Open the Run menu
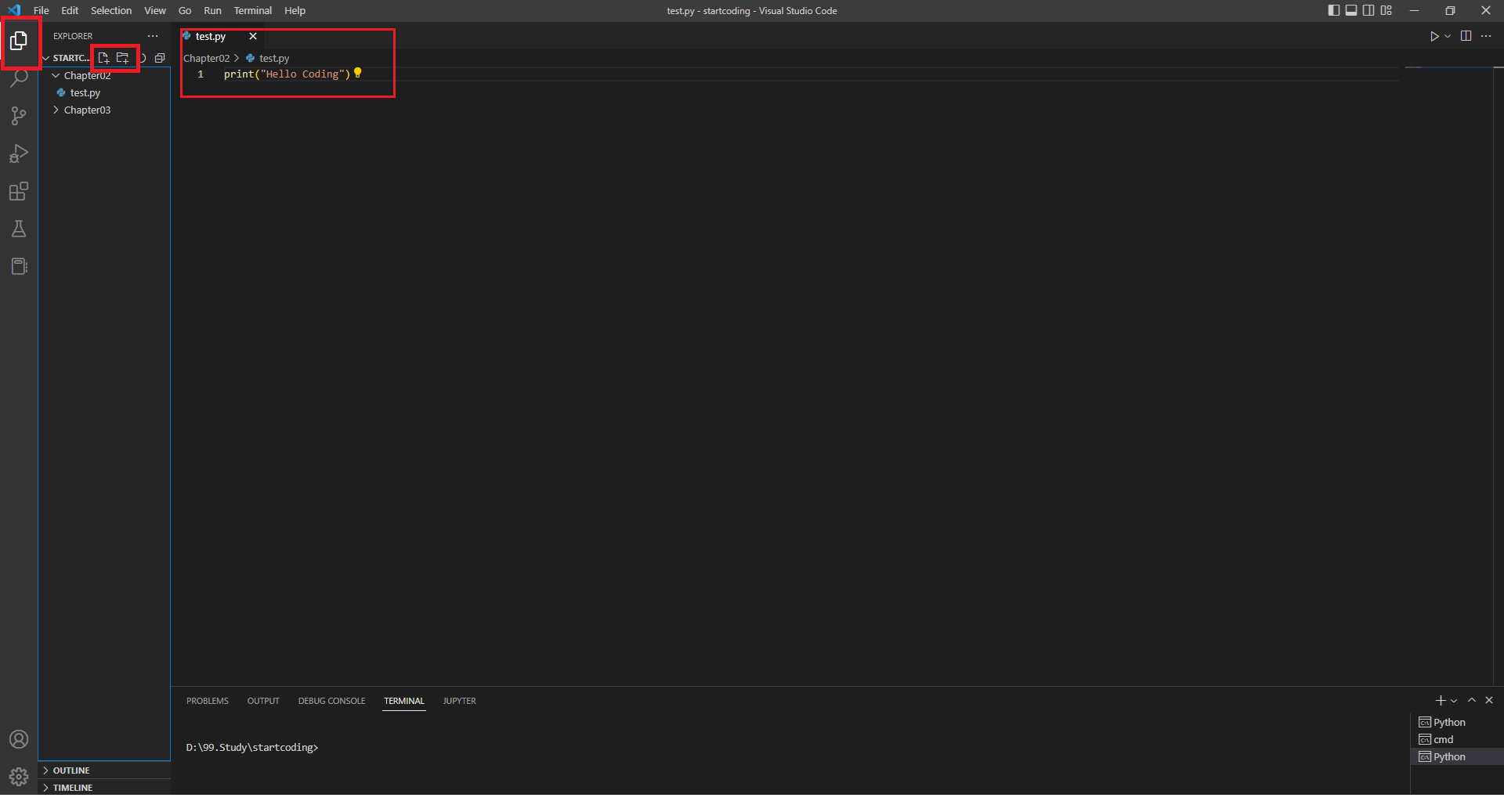 (212, 10)
